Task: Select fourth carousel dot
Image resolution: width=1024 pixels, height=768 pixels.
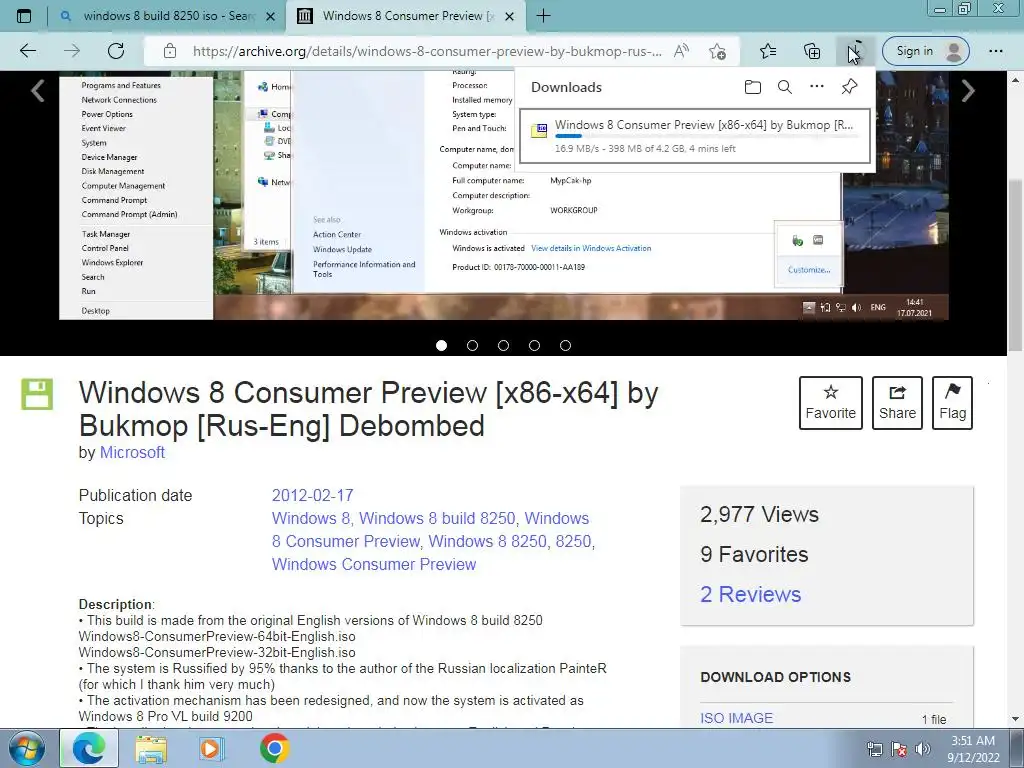Action: point(534,345)
